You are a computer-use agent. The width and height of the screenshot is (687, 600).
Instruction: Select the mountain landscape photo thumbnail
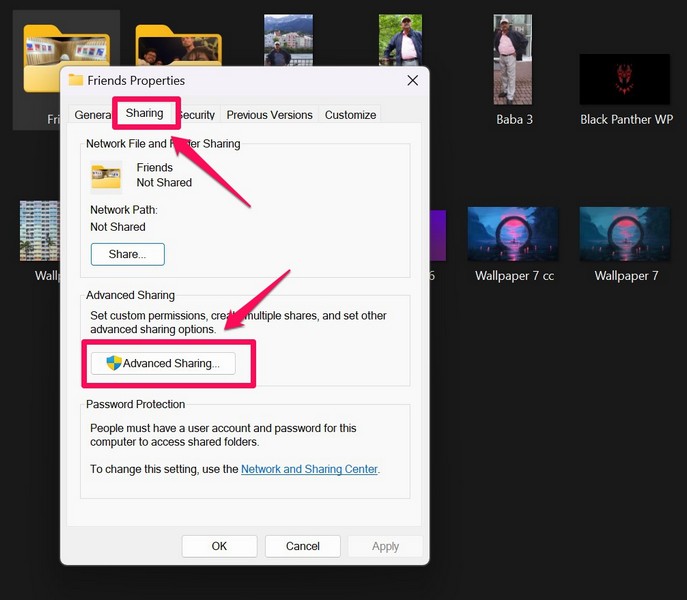[288, 40]
